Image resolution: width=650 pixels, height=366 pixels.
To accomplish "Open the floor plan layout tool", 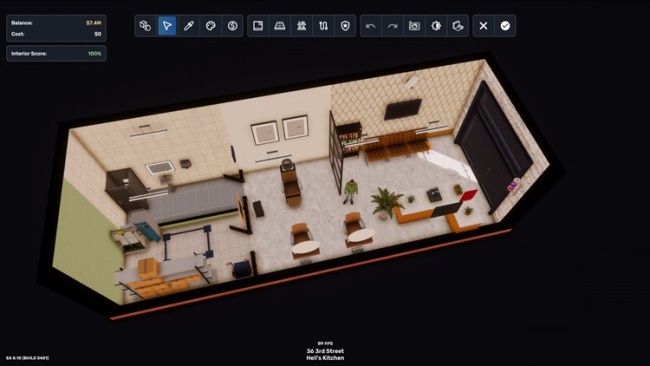I will click(x=258, y=26).
